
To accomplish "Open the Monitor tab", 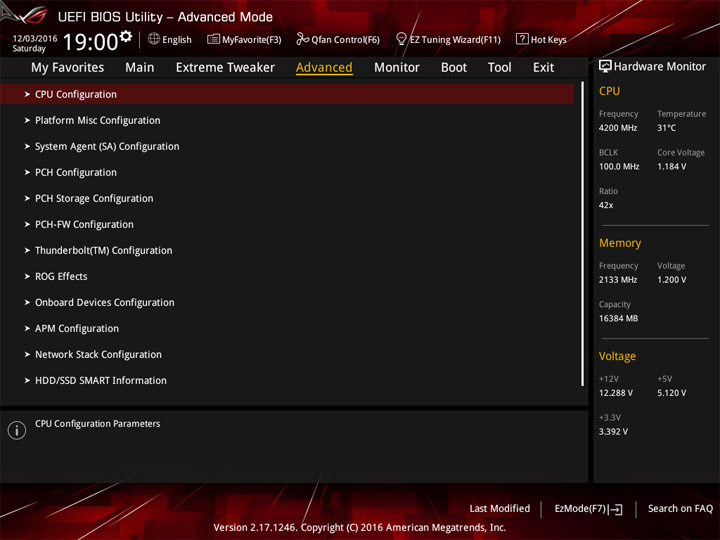I will (397, 68).
